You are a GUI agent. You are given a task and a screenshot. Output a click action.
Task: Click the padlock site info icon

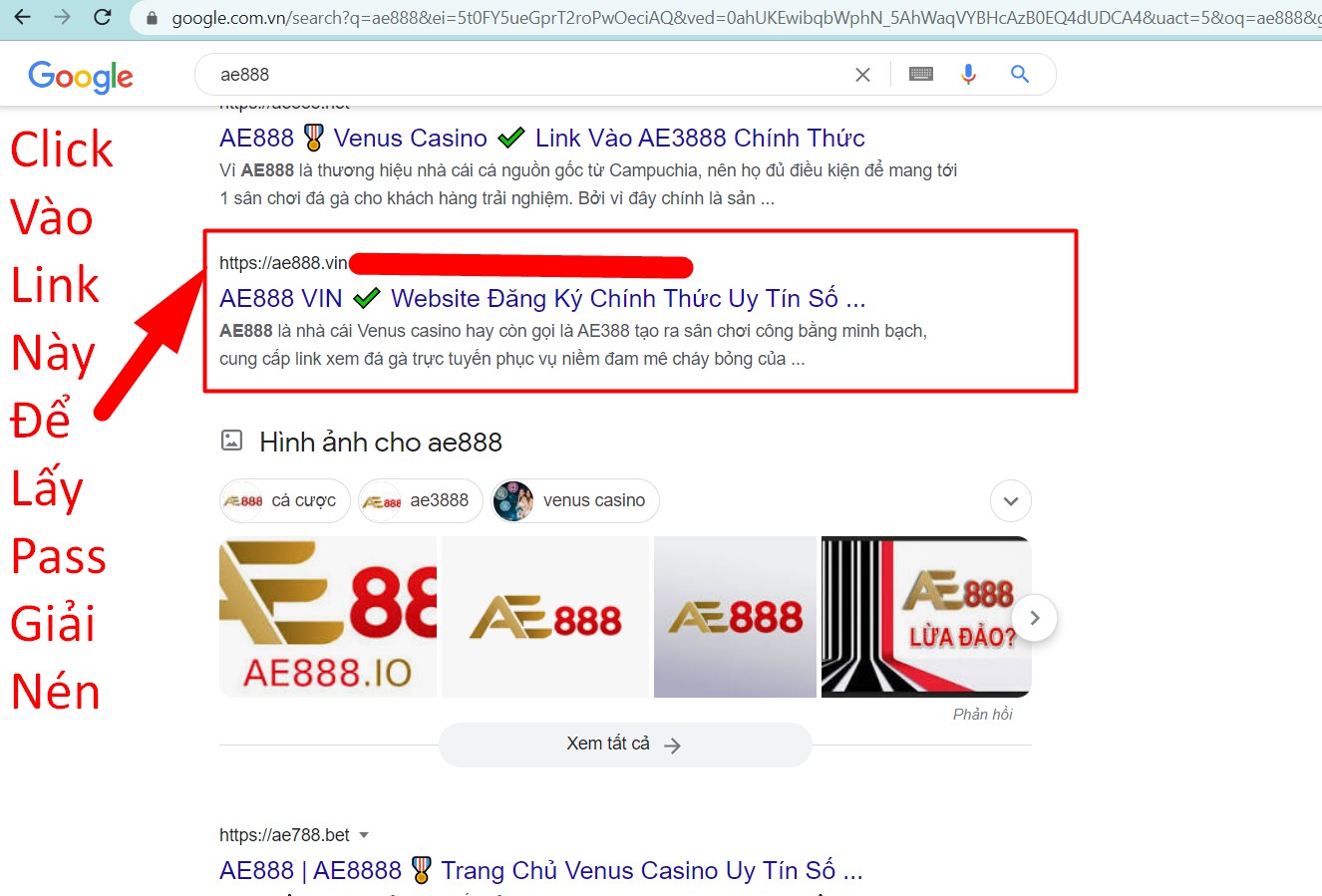point(153,18)
